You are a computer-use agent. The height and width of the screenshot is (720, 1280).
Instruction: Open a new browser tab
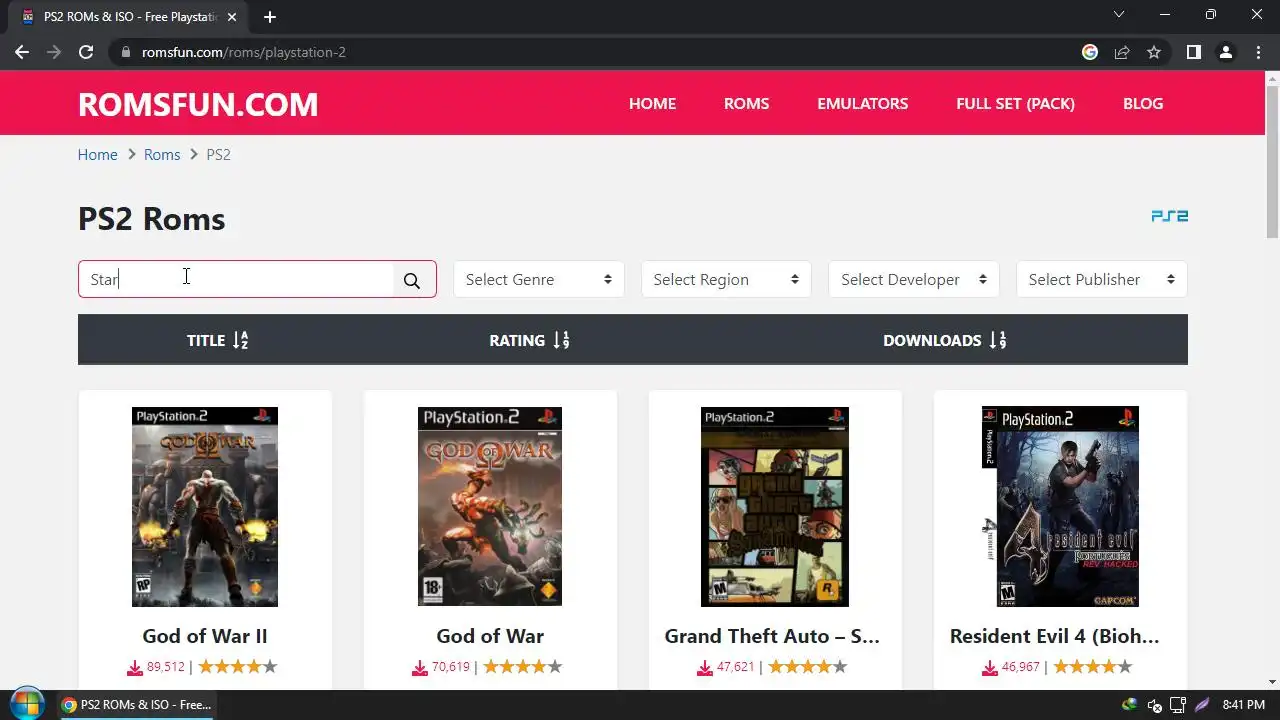270,17
